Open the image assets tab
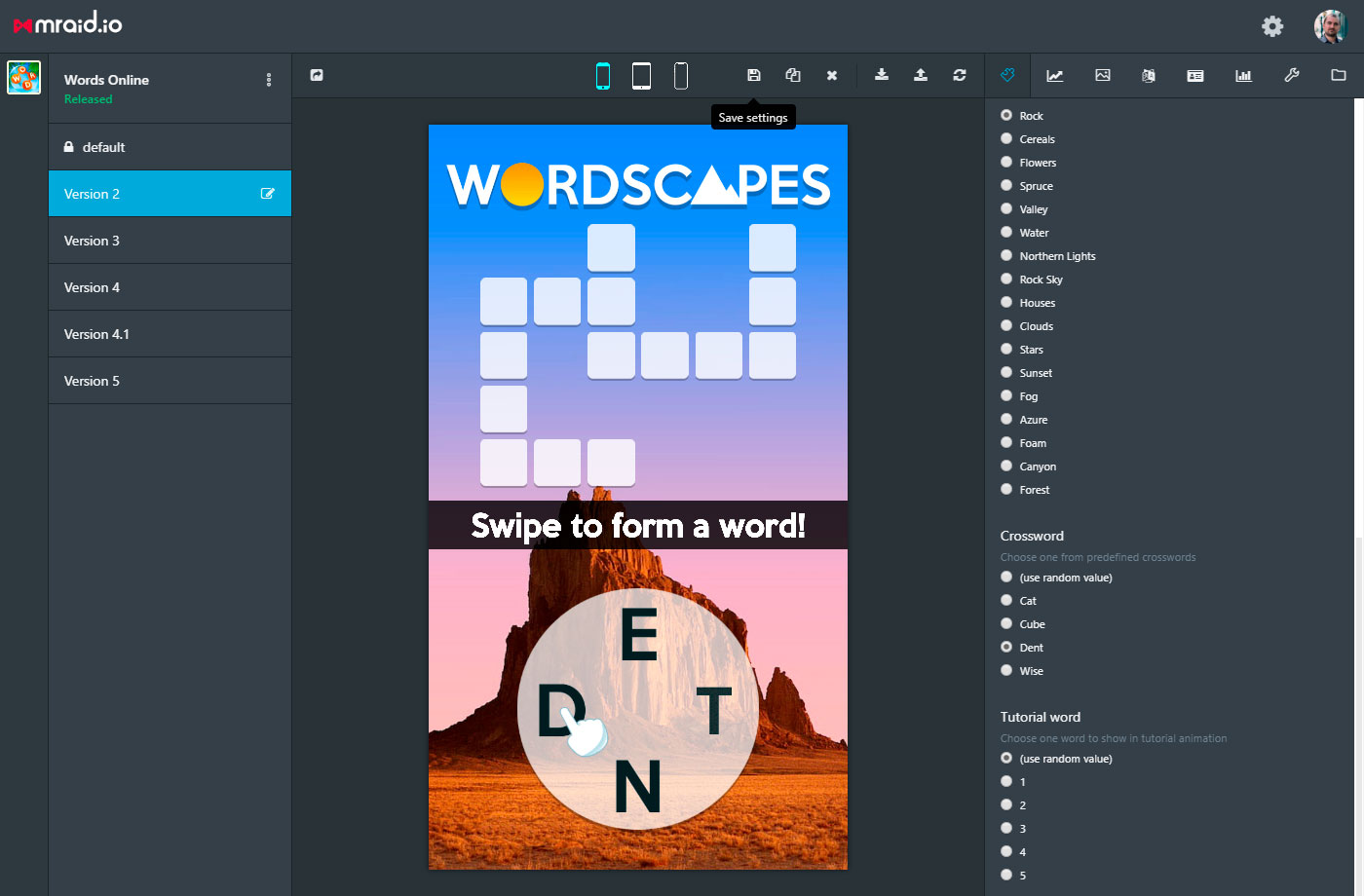The width and height of the screenshot is (1364, 896). [1103, 75]
